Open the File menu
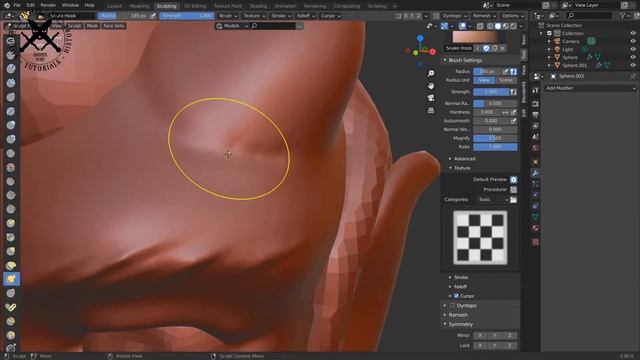 pyautogui.click(x=17, y=5)
